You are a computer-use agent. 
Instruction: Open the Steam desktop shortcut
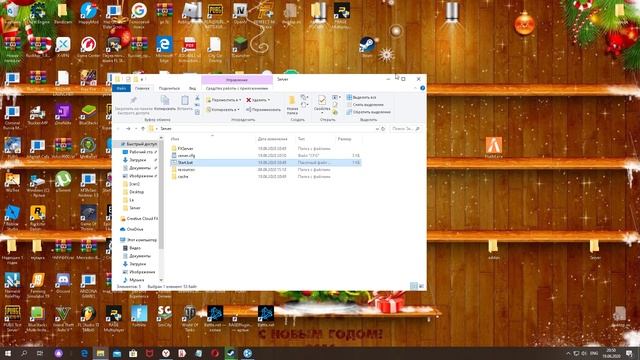tap(367, 47)
